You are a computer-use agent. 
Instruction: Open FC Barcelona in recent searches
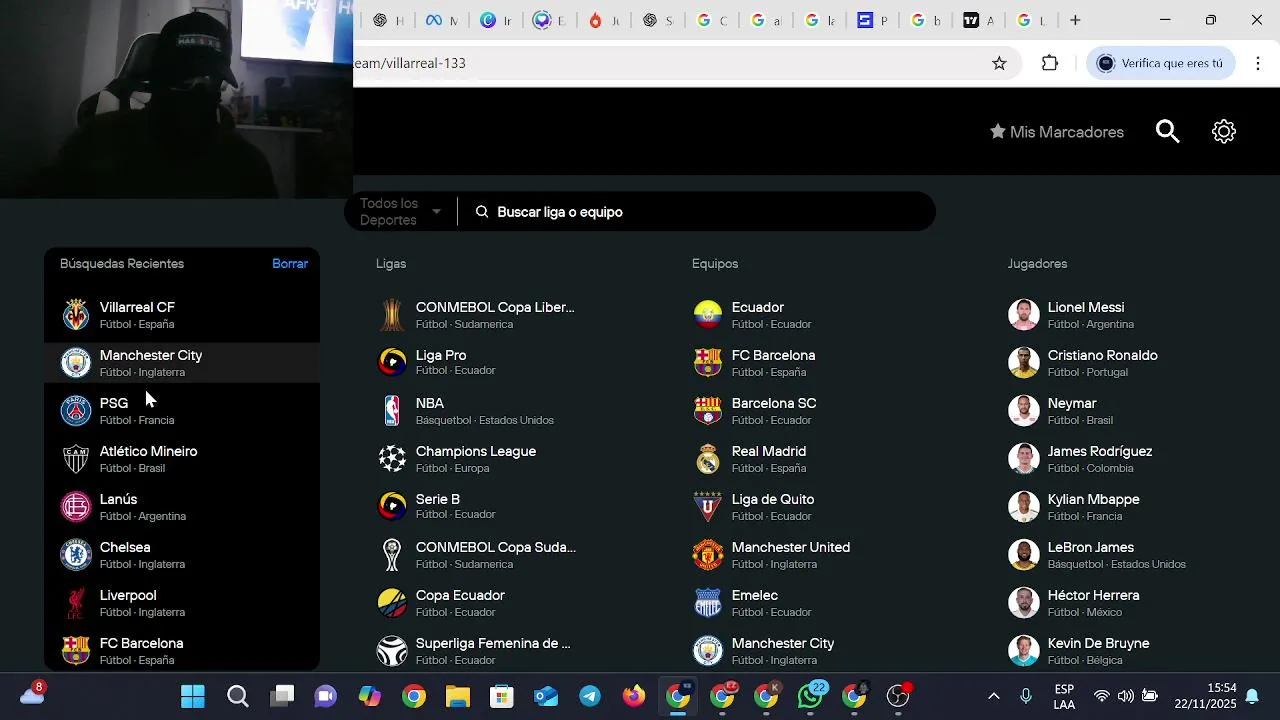(x=182, y=651)
